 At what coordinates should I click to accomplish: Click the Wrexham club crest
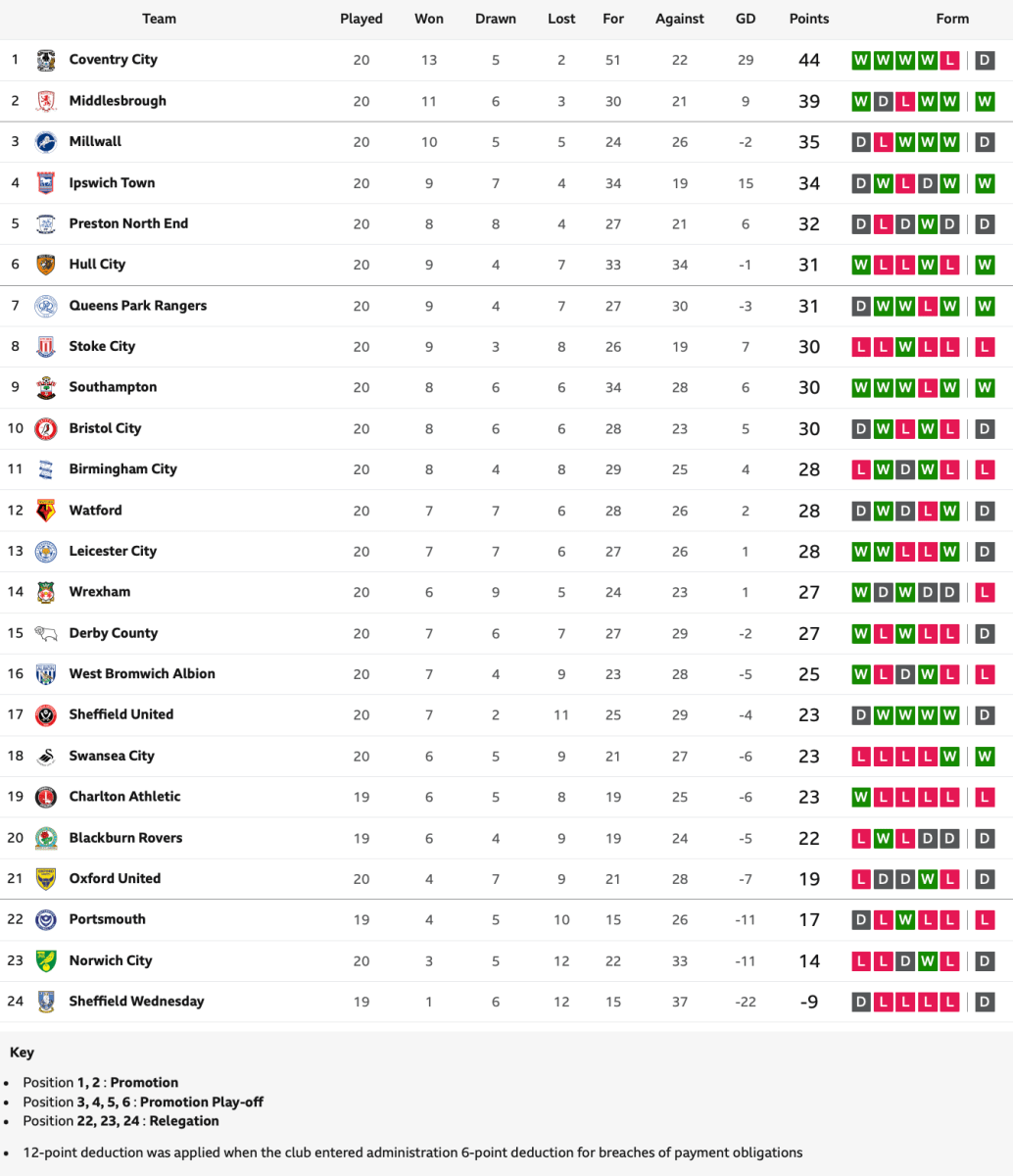tap(45, 592)
